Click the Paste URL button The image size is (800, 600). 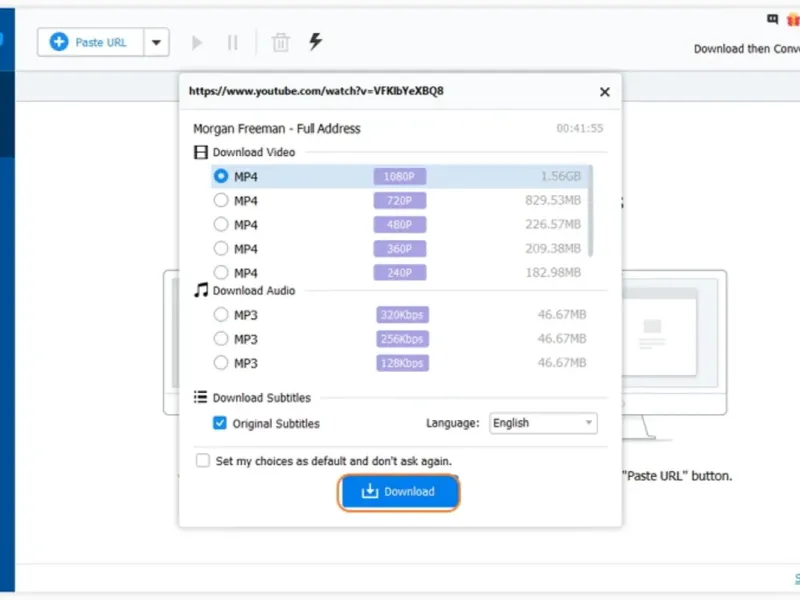90,42
